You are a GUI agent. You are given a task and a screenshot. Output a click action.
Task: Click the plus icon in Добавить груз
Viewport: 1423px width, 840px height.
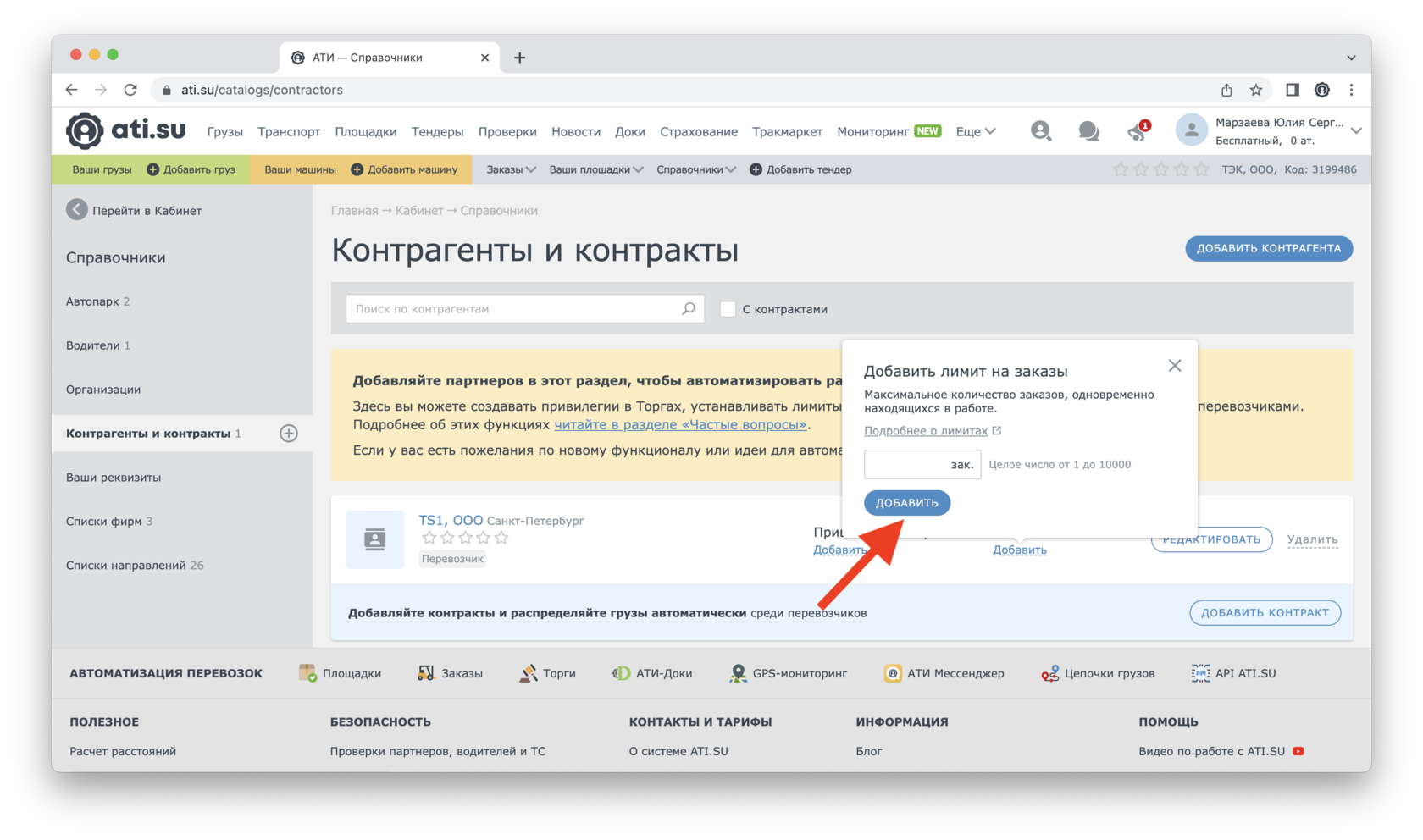click(153, 169)
